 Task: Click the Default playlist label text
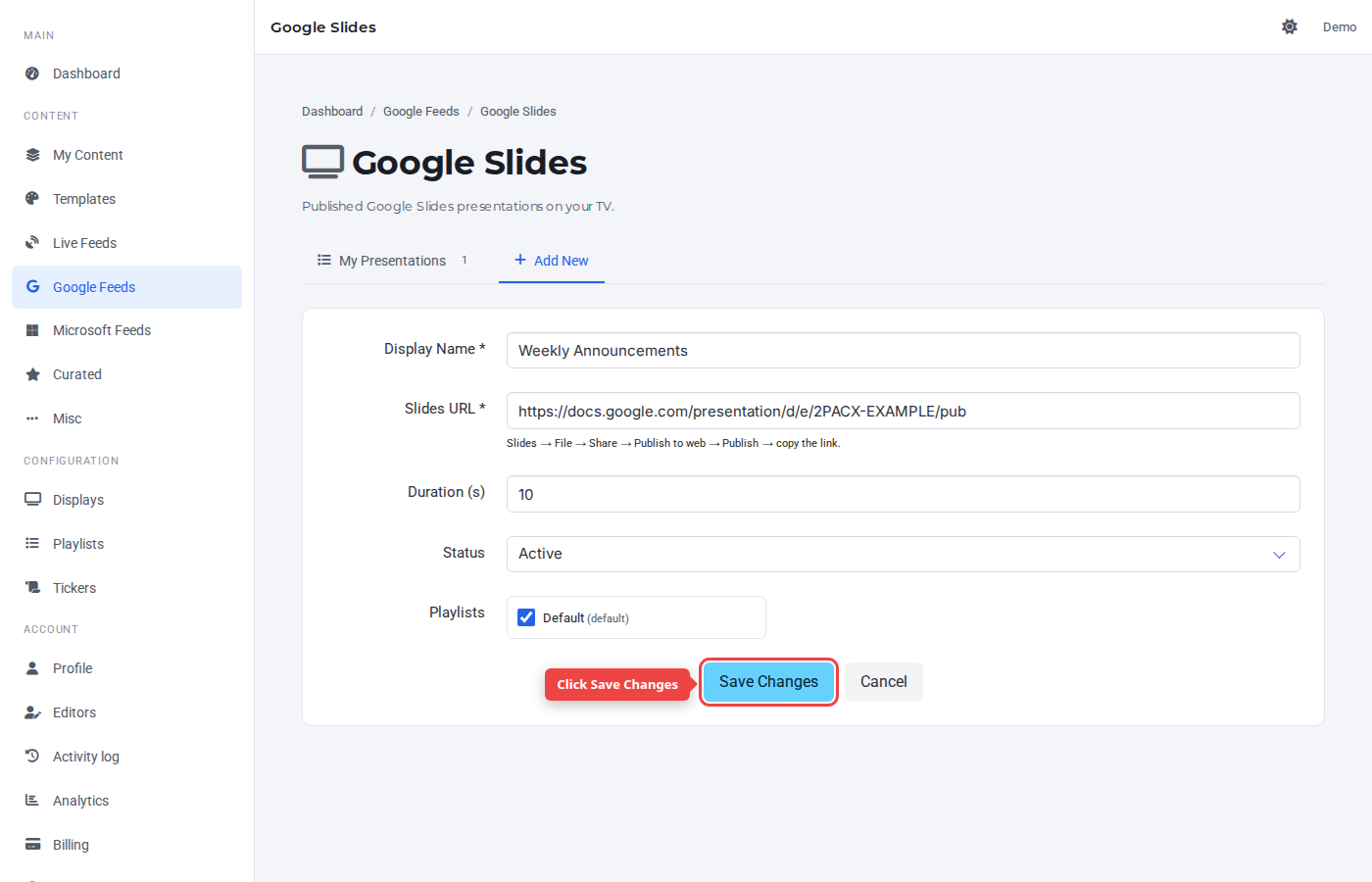585,618
